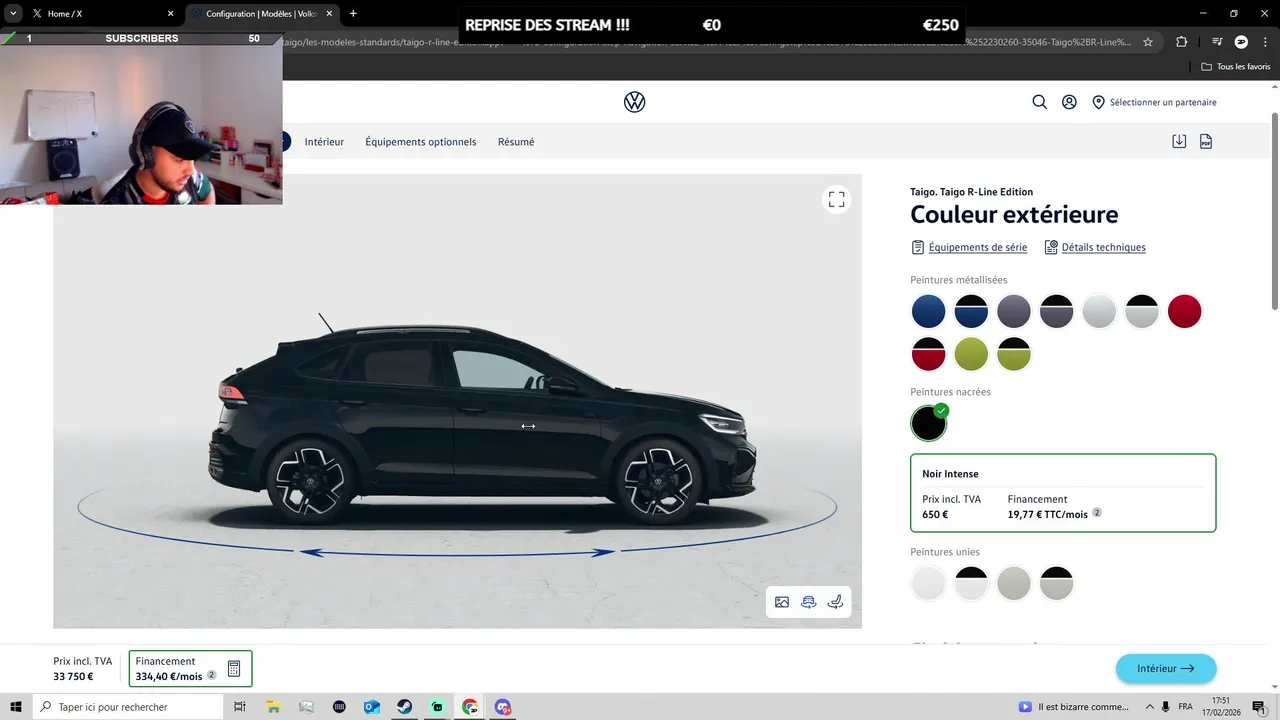Select the Configuration Volkswagen browser tab

[x=262, y=14]
